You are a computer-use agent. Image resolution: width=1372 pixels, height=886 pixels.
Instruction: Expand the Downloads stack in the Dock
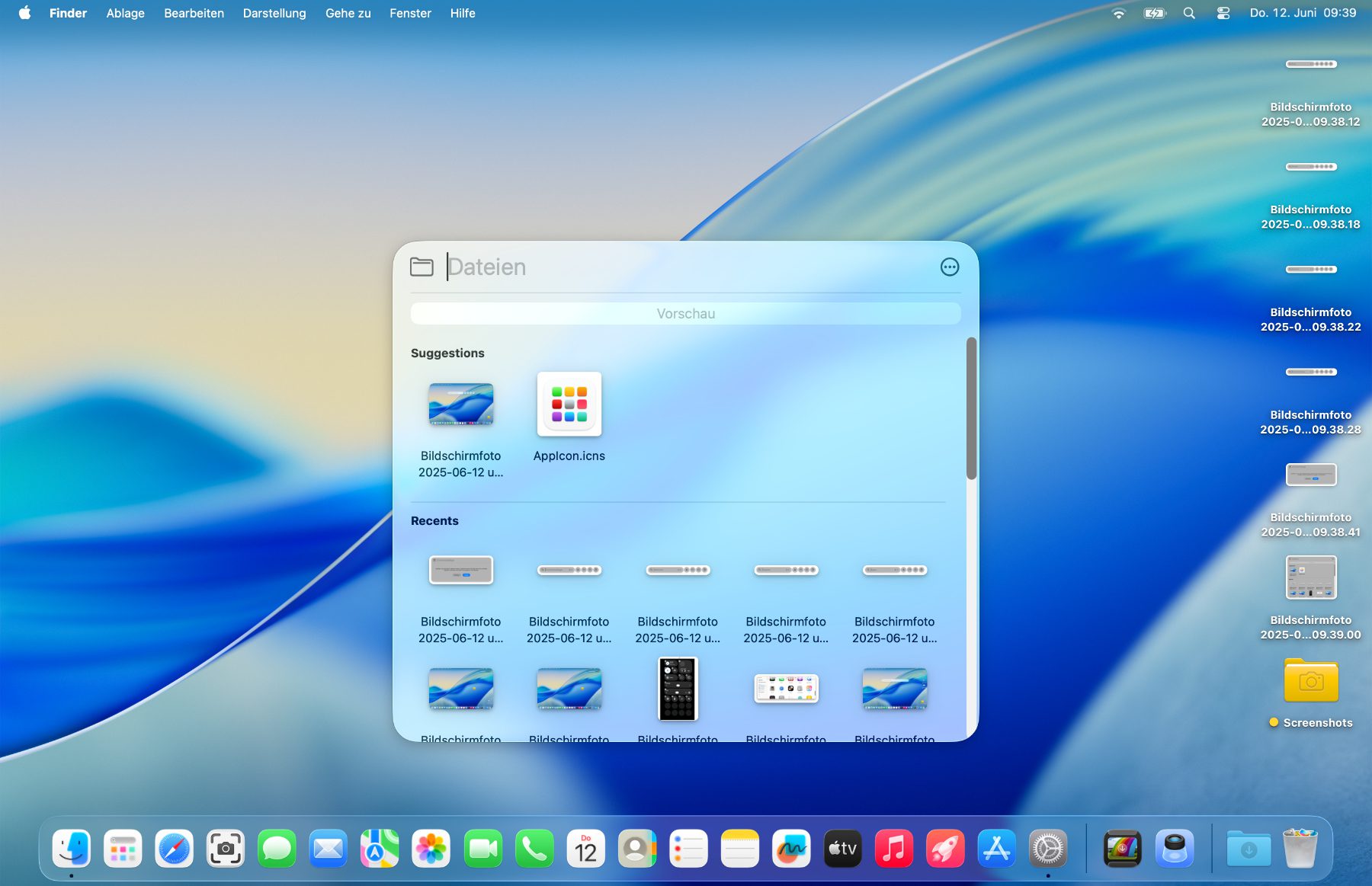1248,849
